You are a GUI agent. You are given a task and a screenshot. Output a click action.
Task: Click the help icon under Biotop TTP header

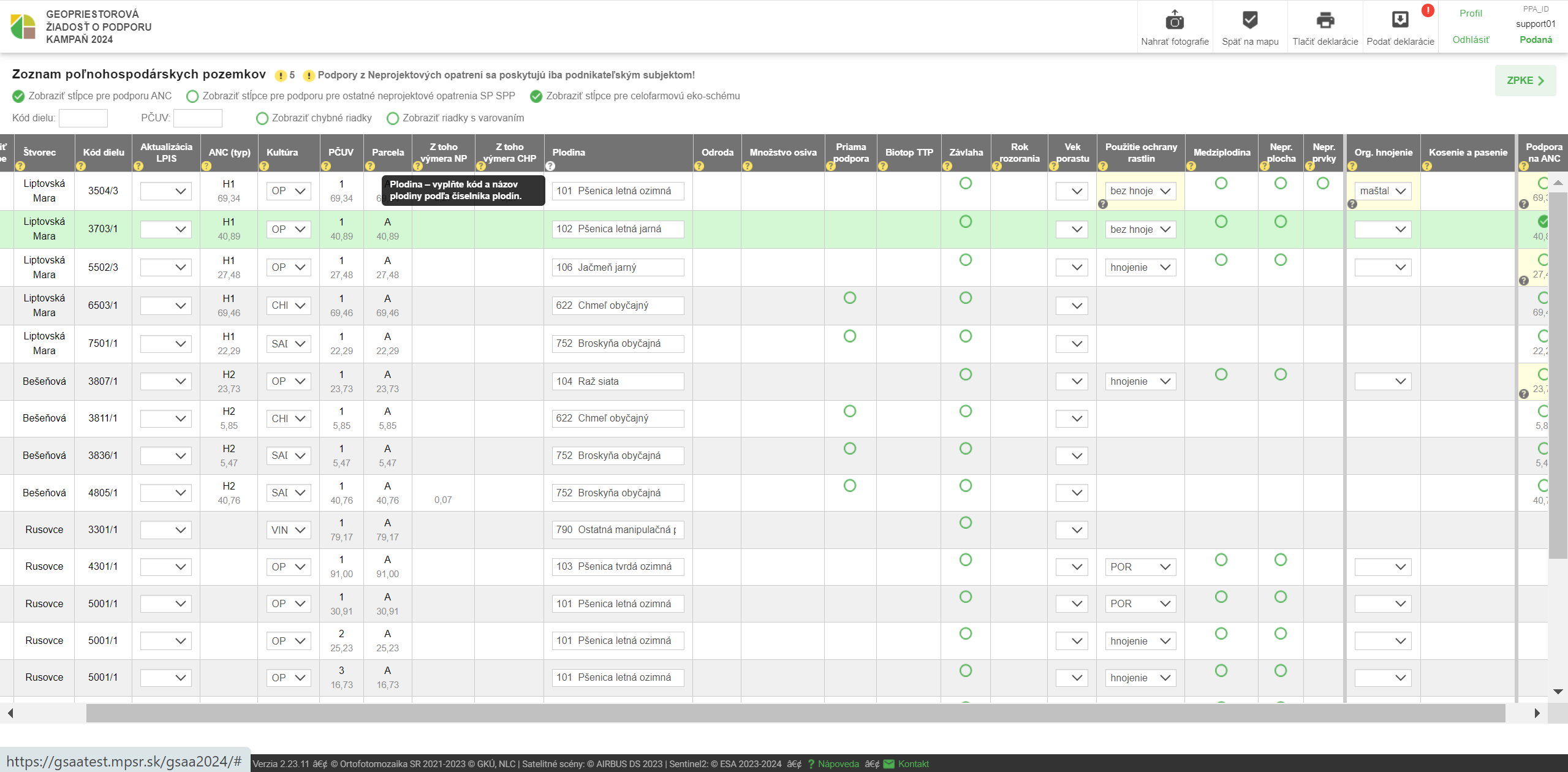pos(883,166)
